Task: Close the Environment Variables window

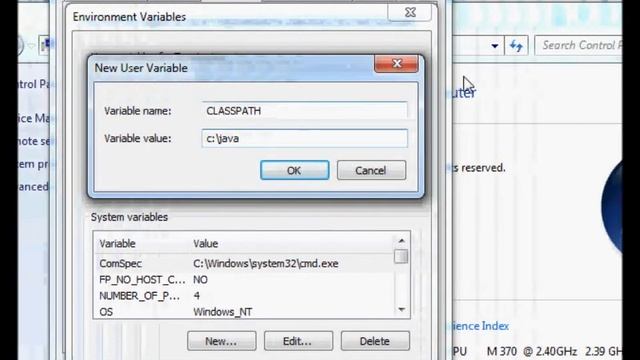Action: pyautogui.click(x=410, y=12)
